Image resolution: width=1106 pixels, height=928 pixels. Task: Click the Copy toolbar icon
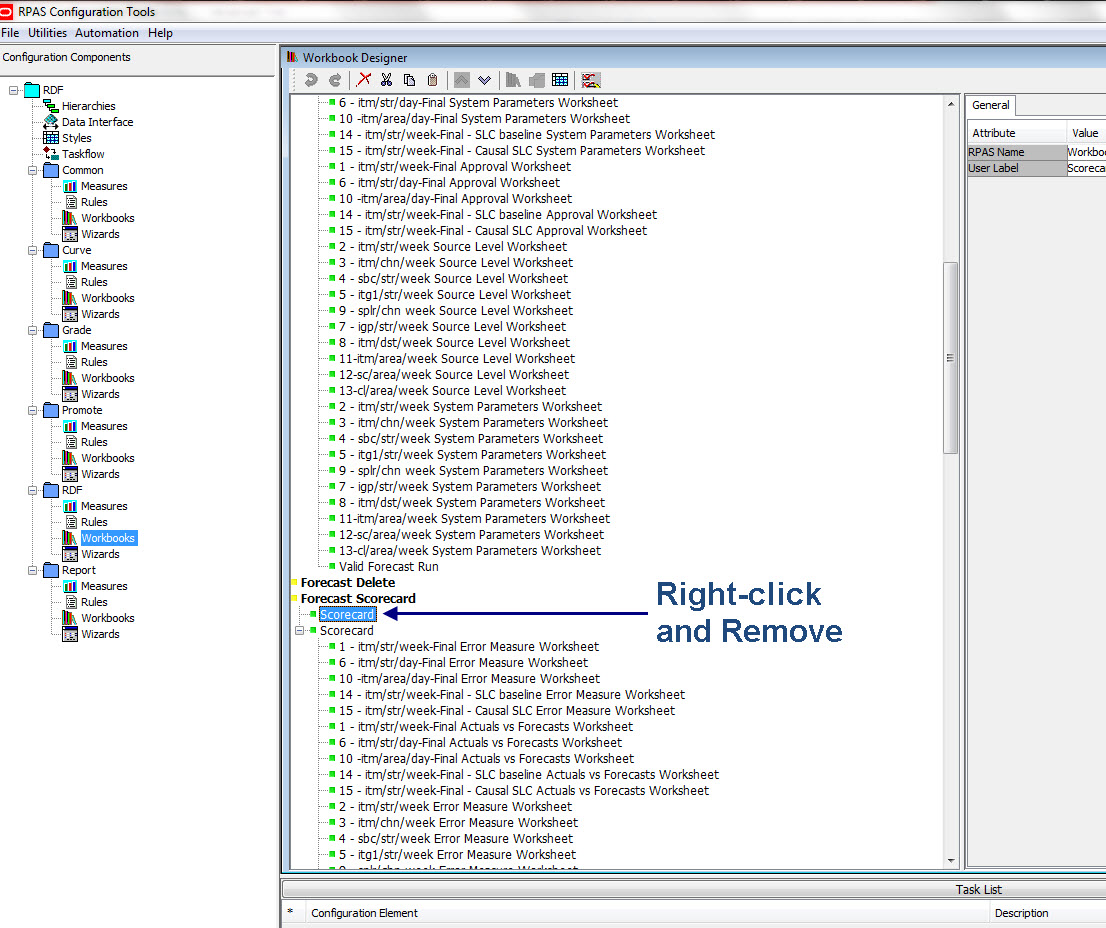[409, 80]
